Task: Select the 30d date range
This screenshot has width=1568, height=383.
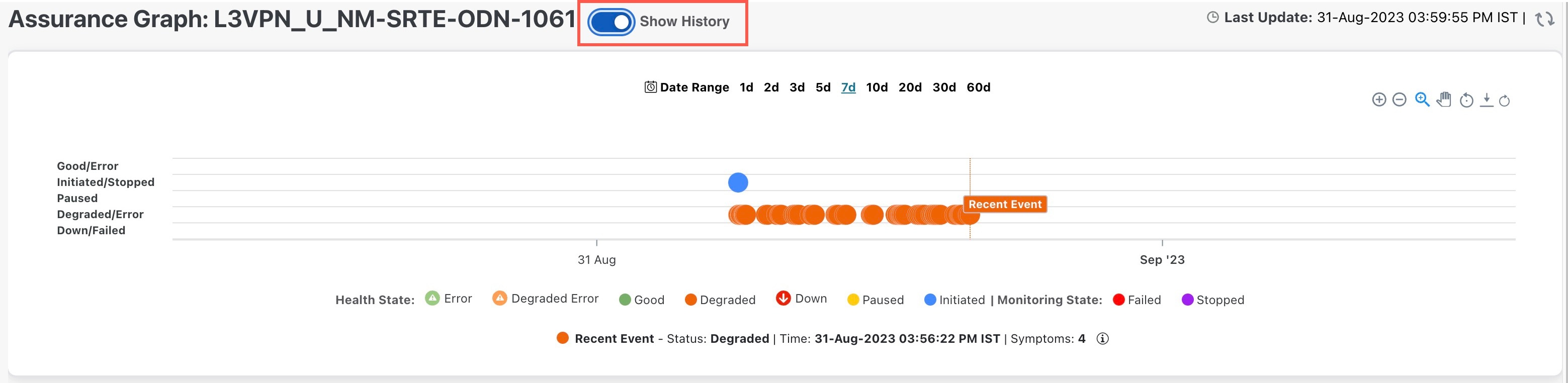Action: click(x=944, y=87)
